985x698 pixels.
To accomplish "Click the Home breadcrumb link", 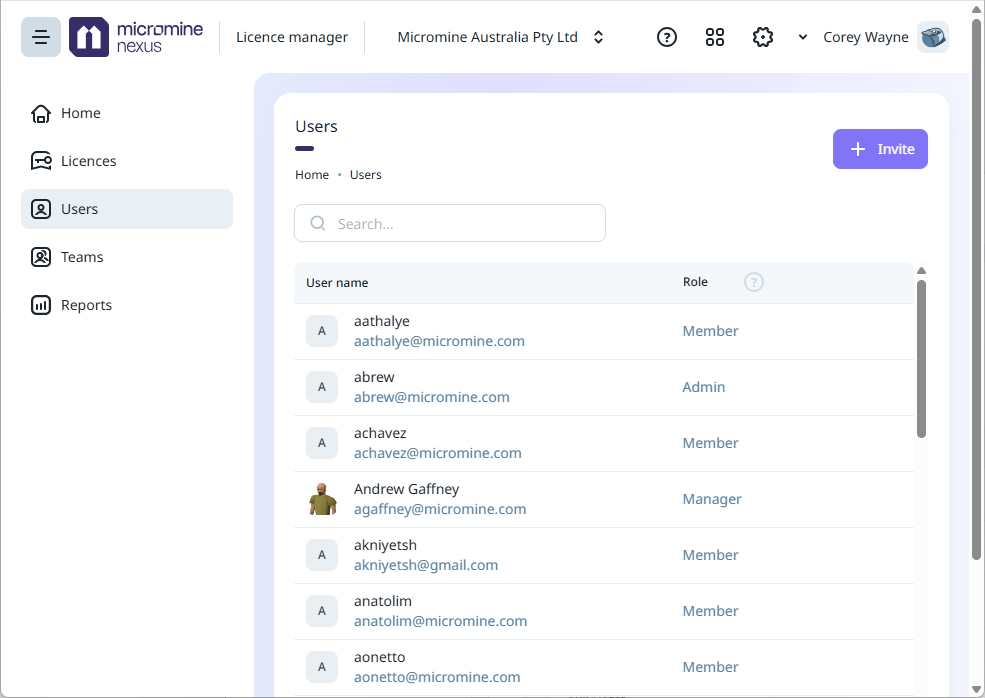I will coord(312,175).
